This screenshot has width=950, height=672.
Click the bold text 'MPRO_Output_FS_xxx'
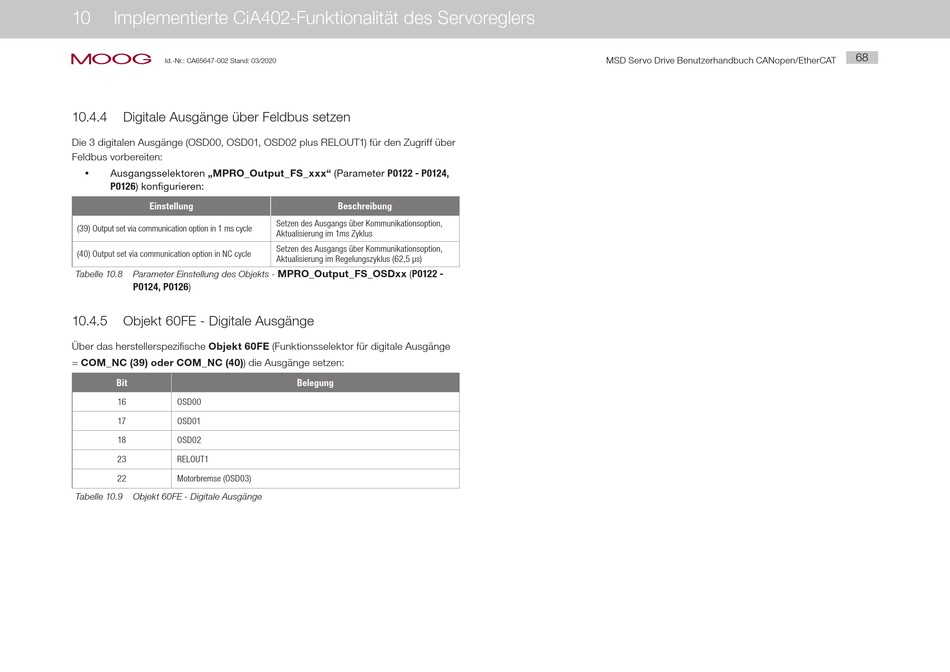(269, 173)
